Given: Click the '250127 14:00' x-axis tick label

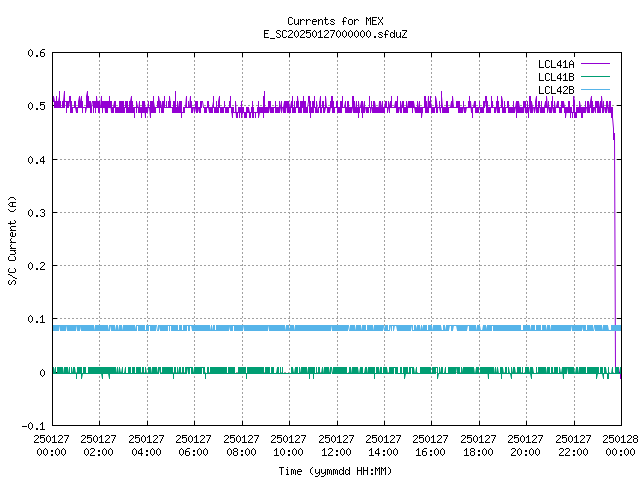Looking at the screenshot, I should (x=383, y=446).
